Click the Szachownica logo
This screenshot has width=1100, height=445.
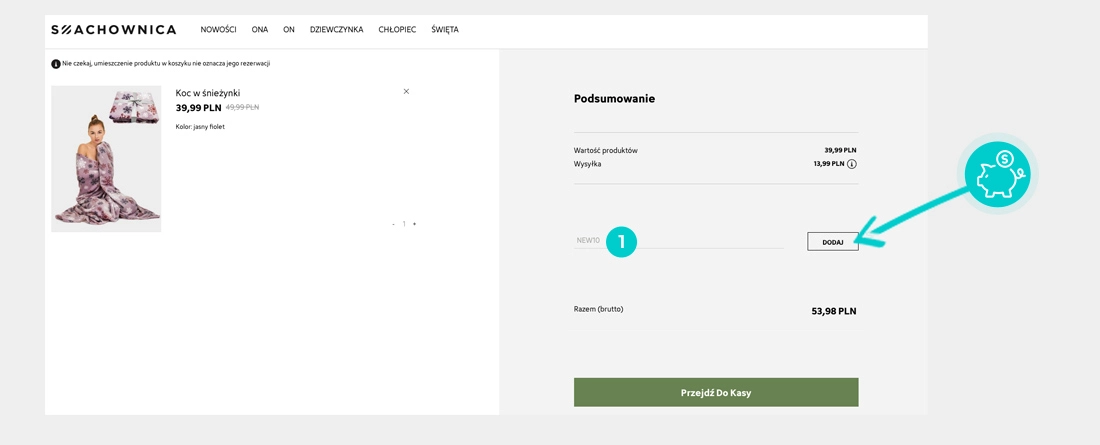point(113,30)
